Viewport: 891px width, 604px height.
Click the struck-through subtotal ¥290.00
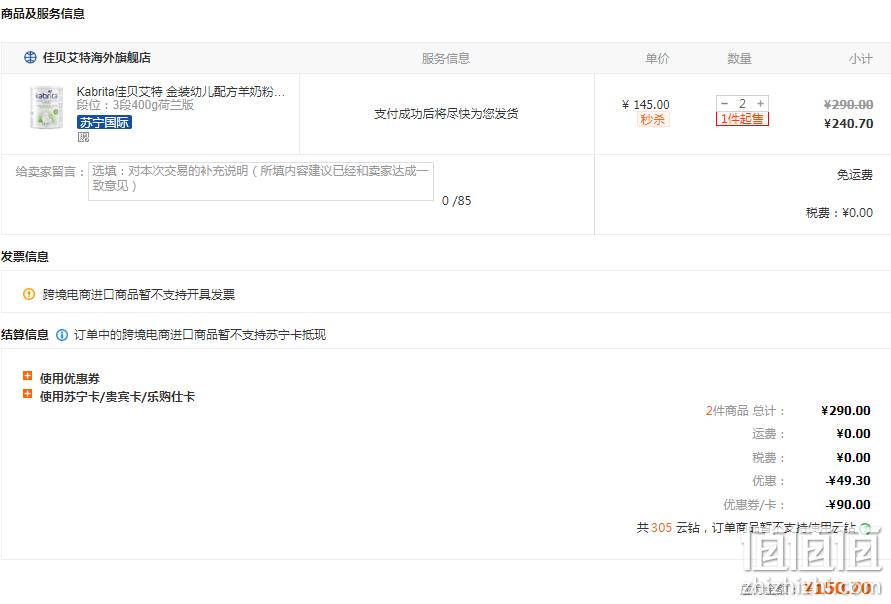pos(848,105)
